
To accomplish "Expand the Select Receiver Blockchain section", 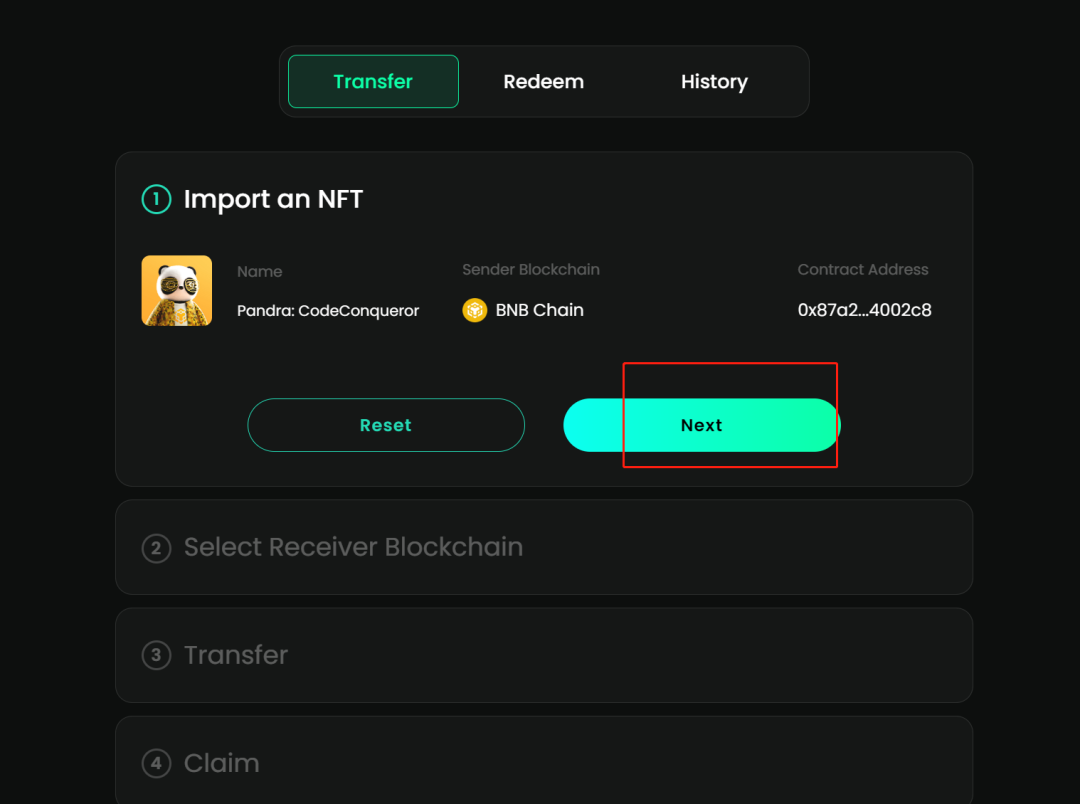I will coord(353,547).
